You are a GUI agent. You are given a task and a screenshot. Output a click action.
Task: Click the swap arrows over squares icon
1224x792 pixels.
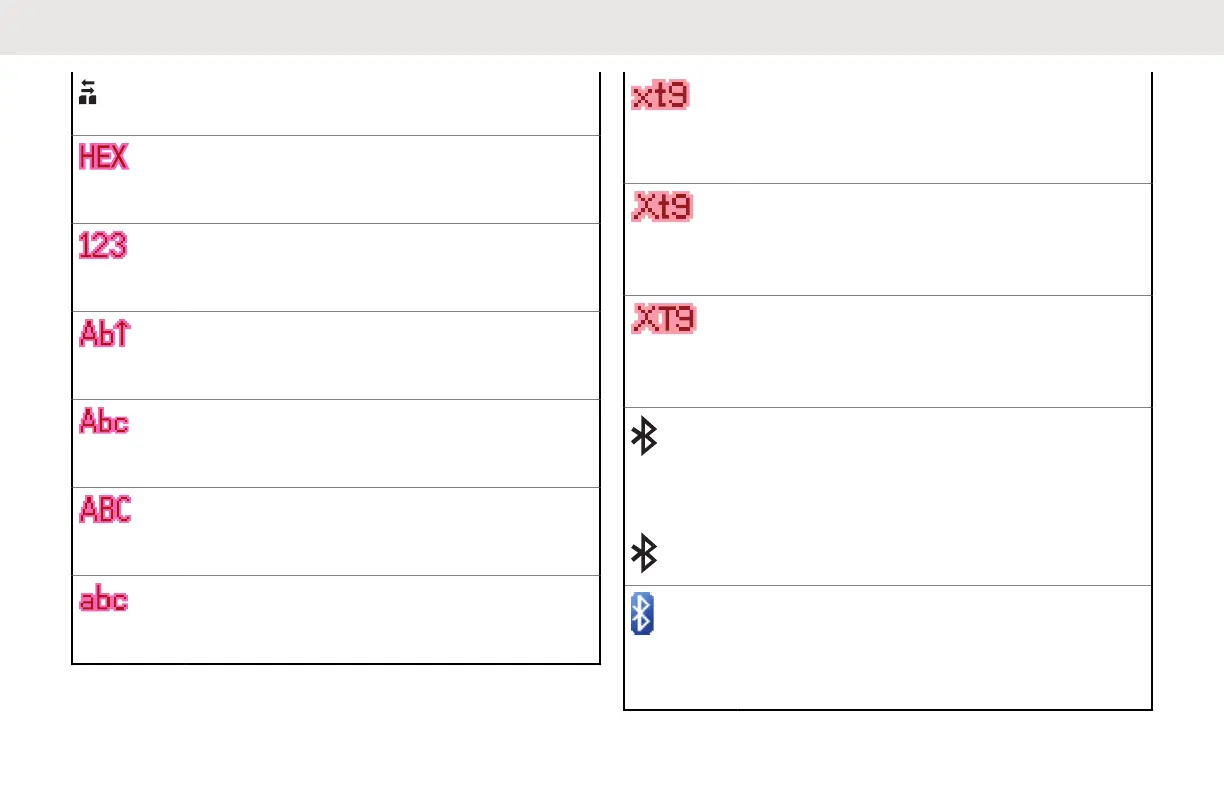pyautogui.click(x=88, y=94)
